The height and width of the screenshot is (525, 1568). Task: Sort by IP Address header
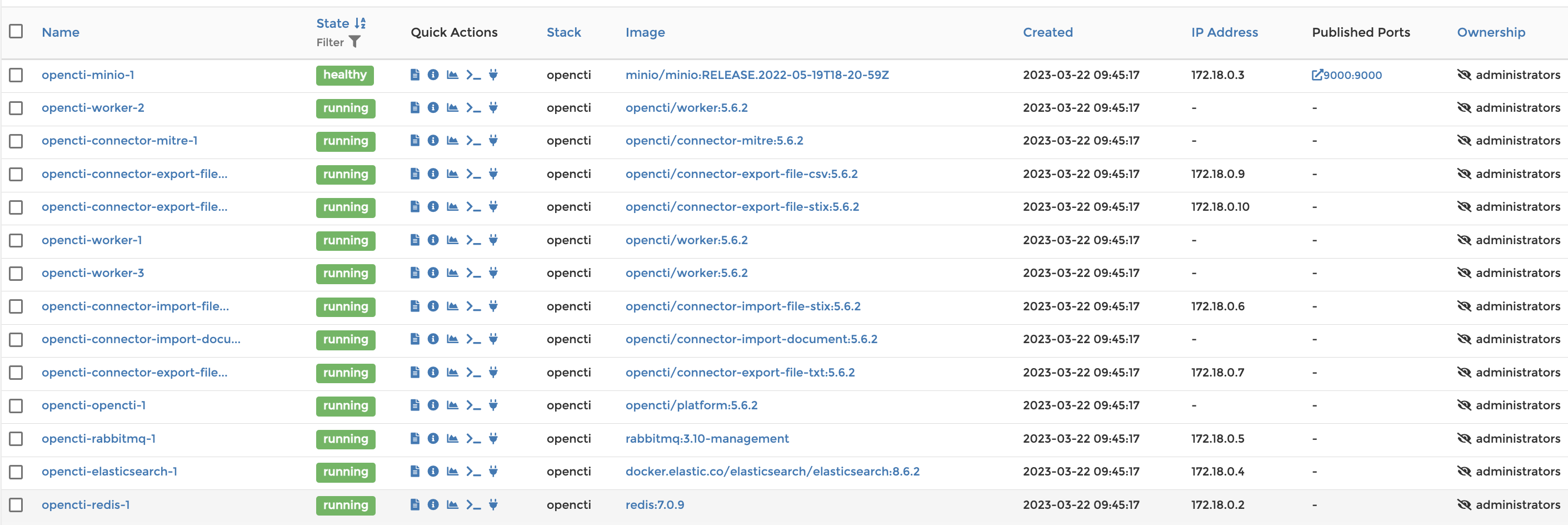point(1224,32)
